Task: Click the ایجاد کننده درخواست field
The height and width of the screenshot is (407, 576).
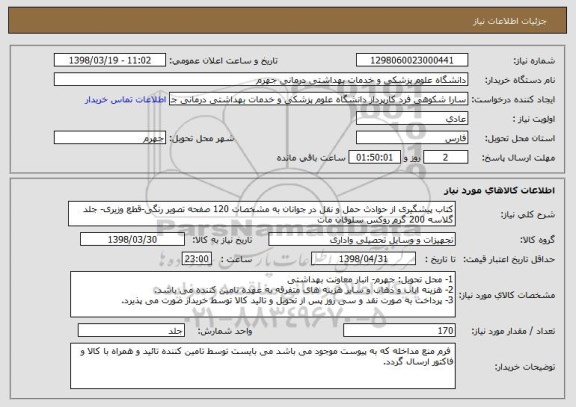Action: [318, 99]
